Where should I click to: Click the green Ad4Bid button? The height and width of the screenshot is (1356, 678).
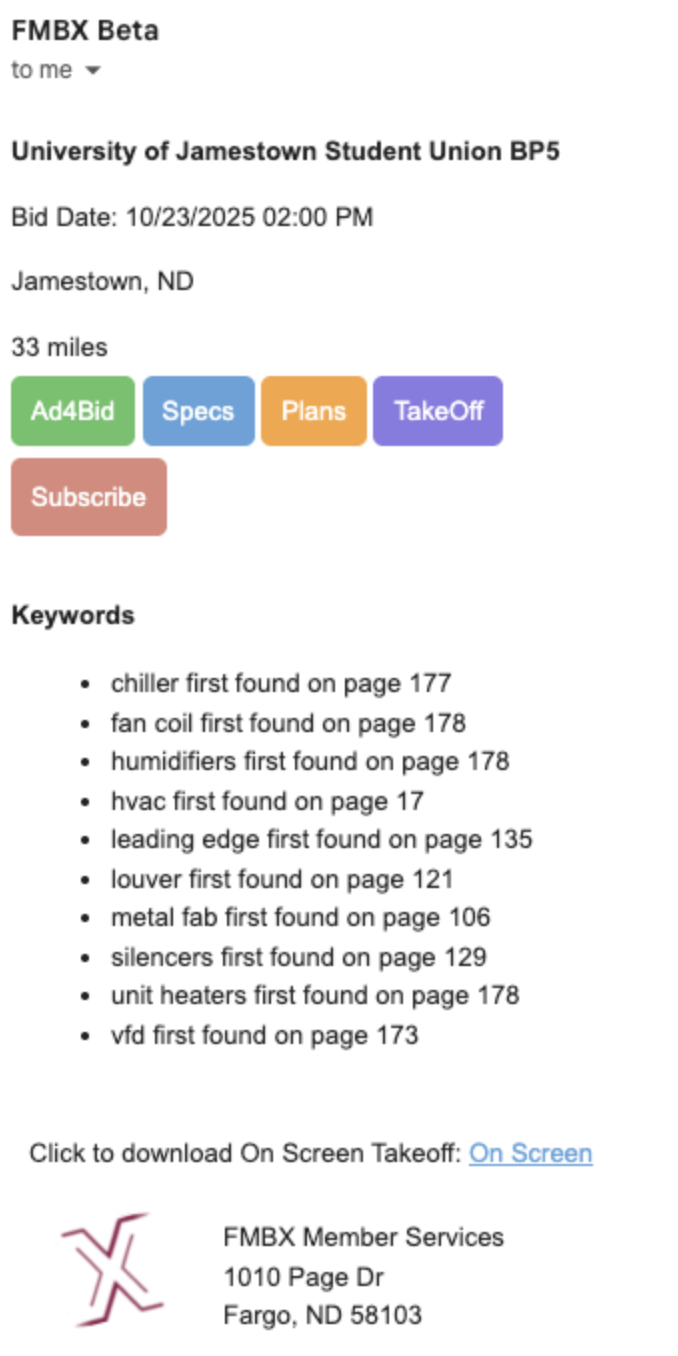[x=72, y=411]
